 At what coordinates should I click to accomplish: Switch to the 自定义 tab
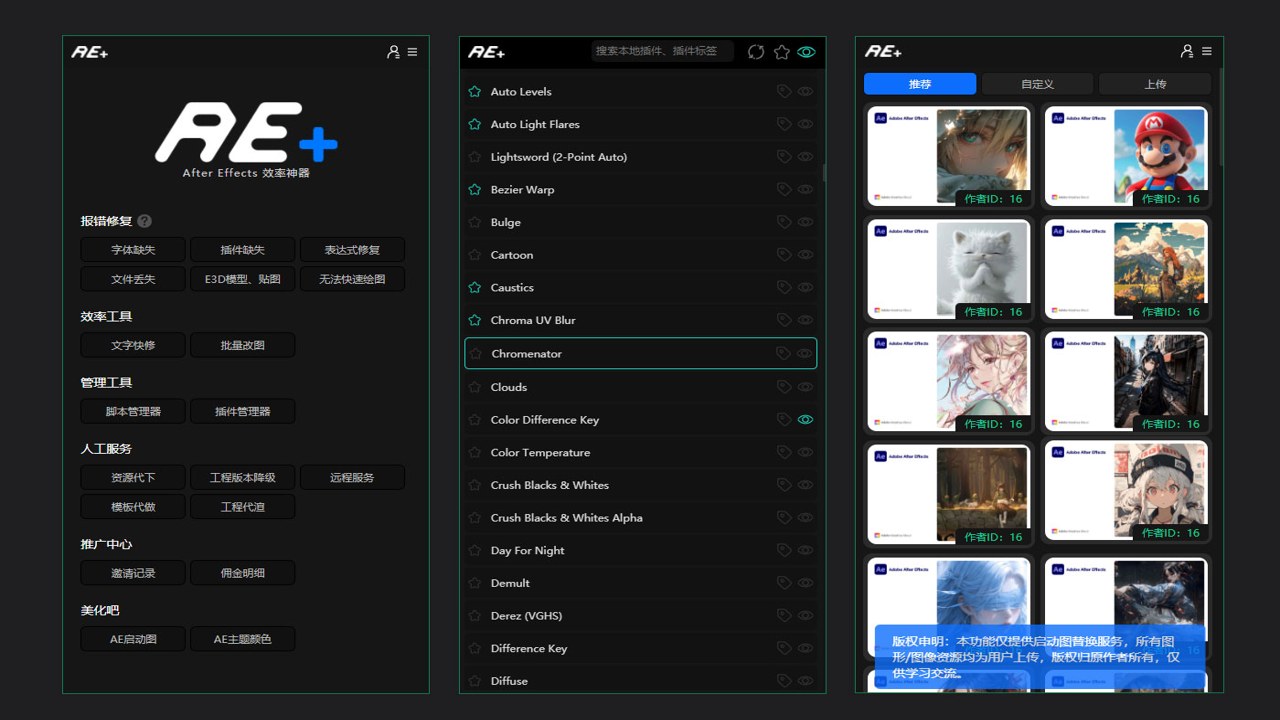(x=1037, y=84)
